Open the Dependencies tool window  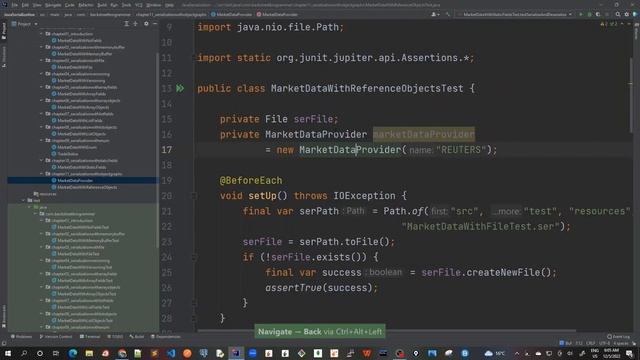[166, 337]
